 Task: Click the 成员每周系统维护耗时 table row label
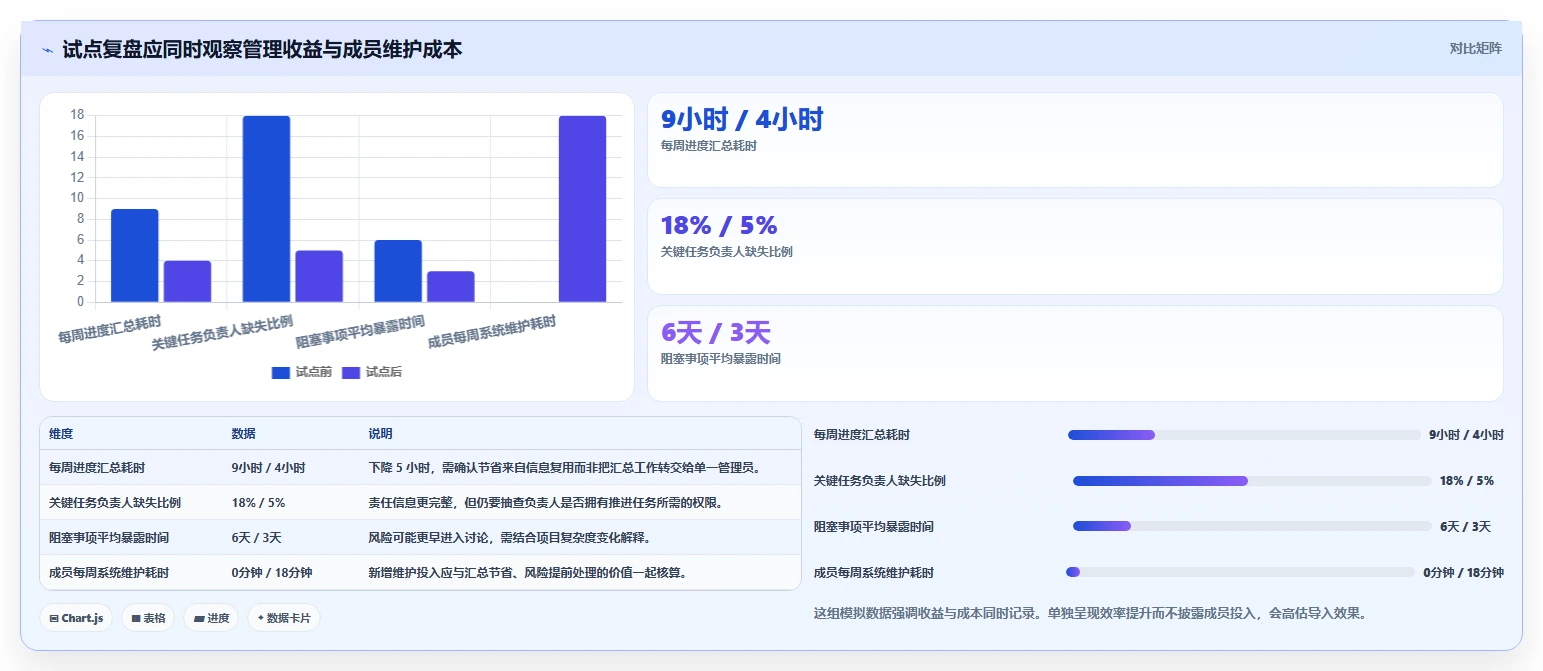[x=108, y=572]
